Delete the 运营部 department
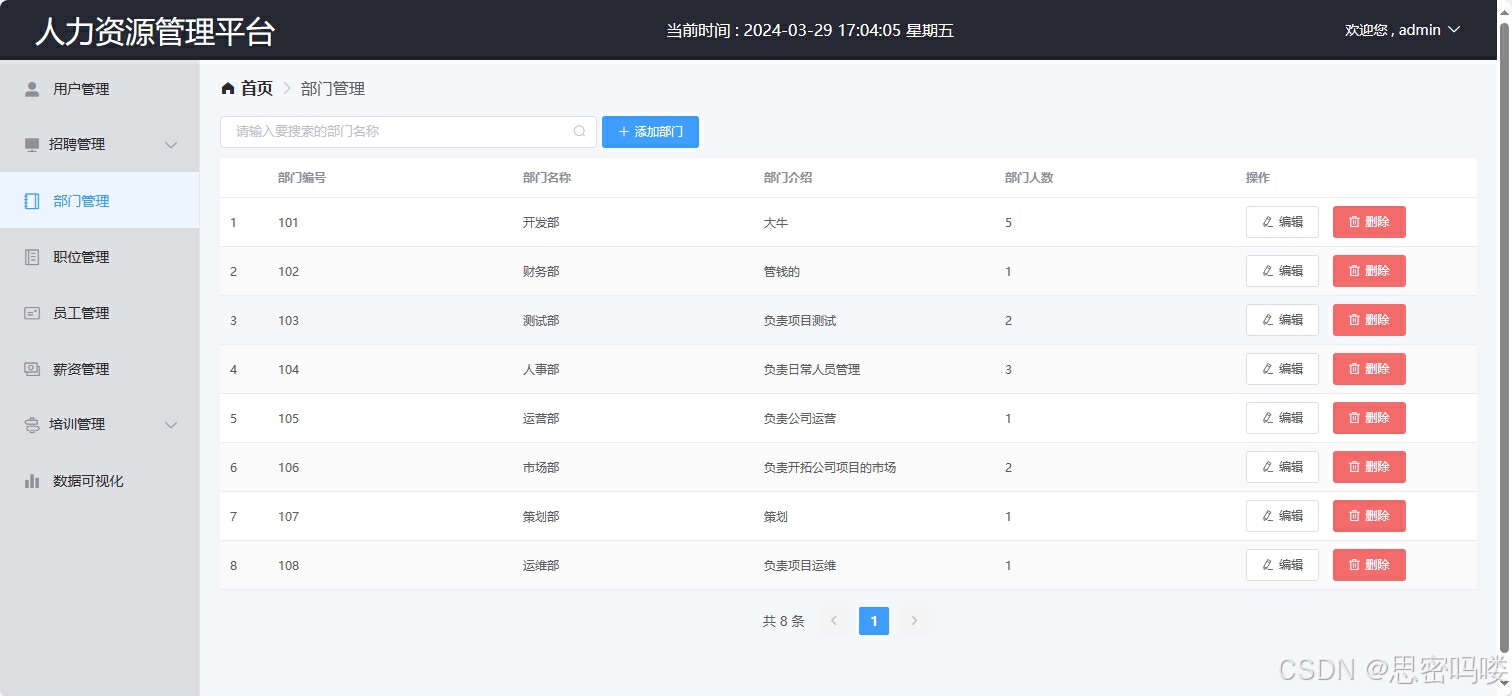 coord(1369,418)
